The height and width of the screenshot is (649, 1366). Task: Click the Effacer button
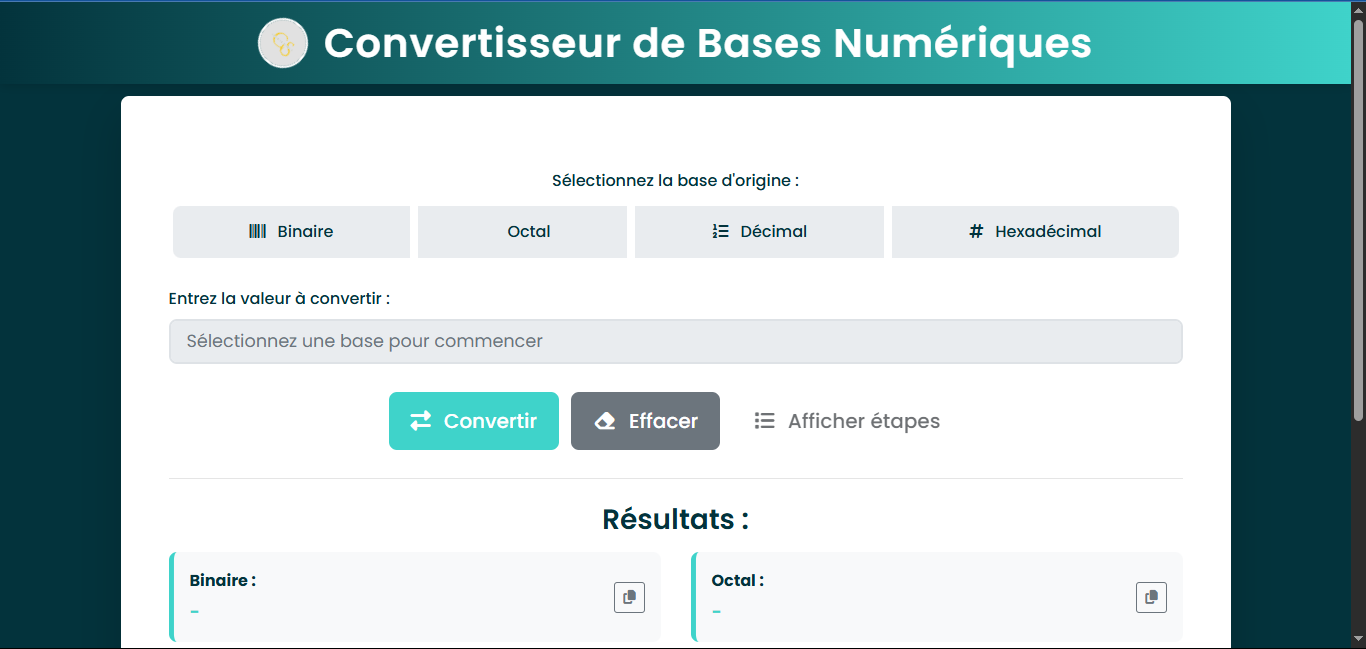645,421
